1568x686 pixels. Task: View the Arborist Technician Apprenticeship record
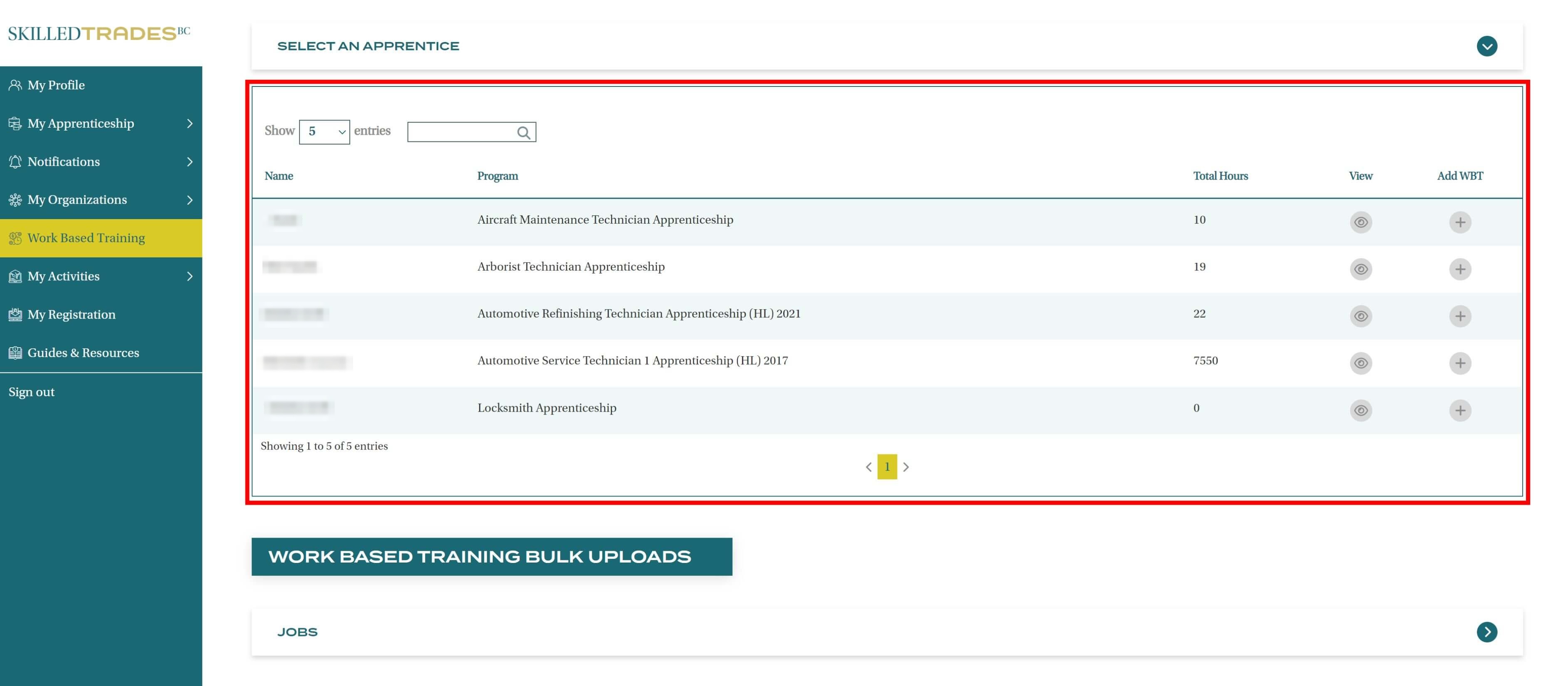pyautogui.click(x=1360, y=269)
